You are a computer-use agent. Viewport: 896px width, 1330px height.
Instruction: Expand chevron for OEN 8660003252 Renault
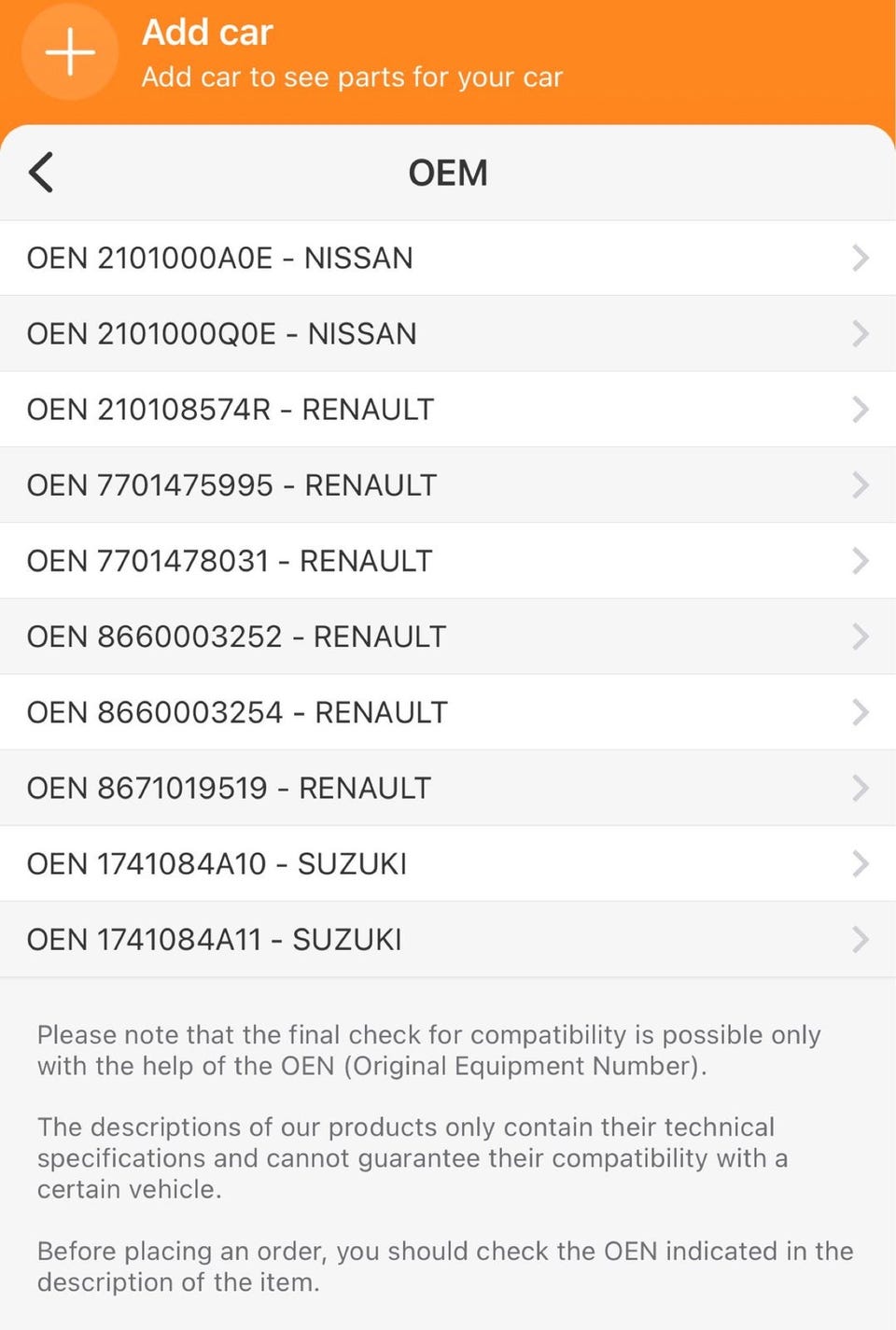[860, 637]
